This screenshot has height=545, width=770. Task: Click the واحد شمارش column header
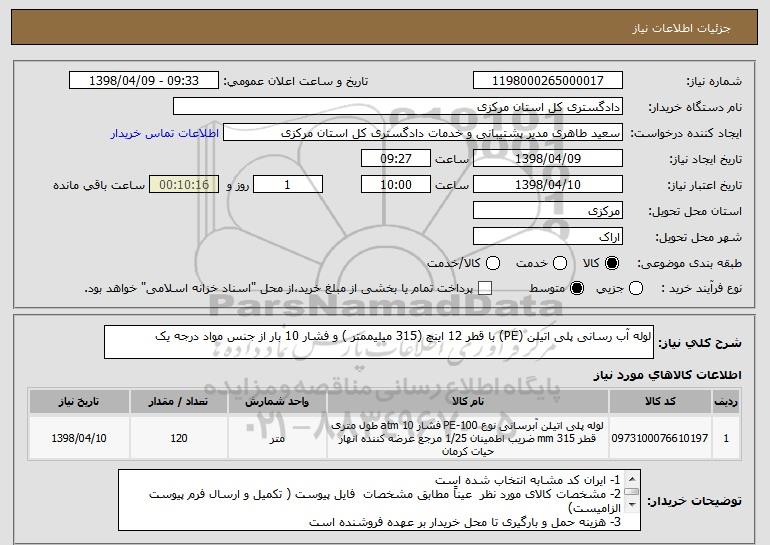[277, 402]
